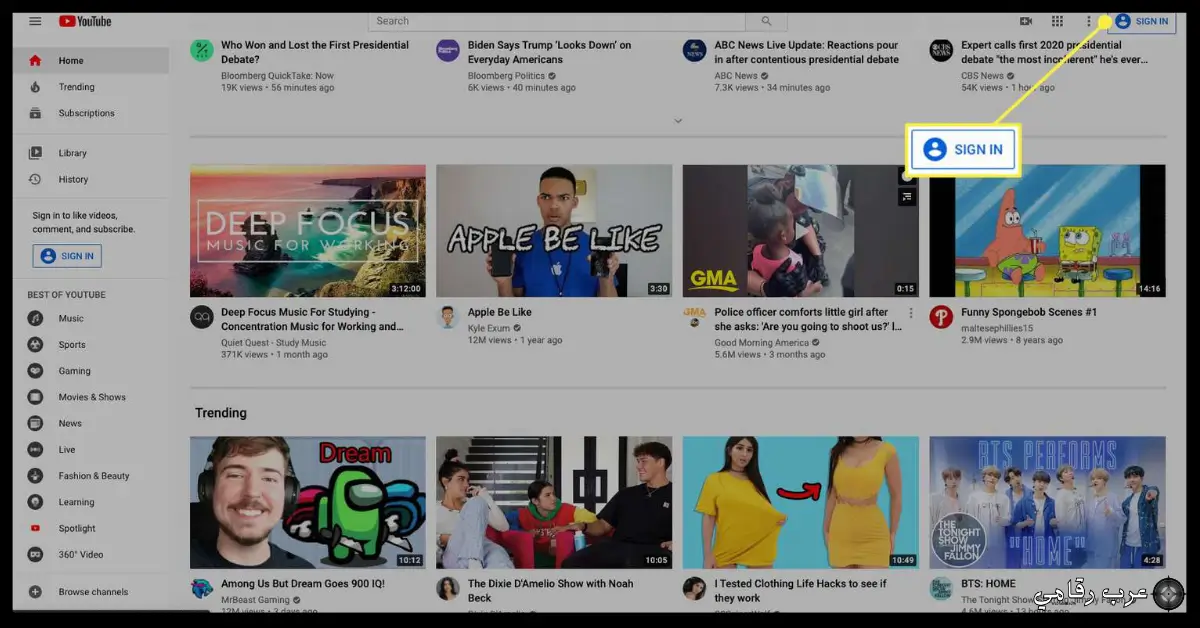Click the YouTube logo
The image size is (1200, 628).
[85, 21]
